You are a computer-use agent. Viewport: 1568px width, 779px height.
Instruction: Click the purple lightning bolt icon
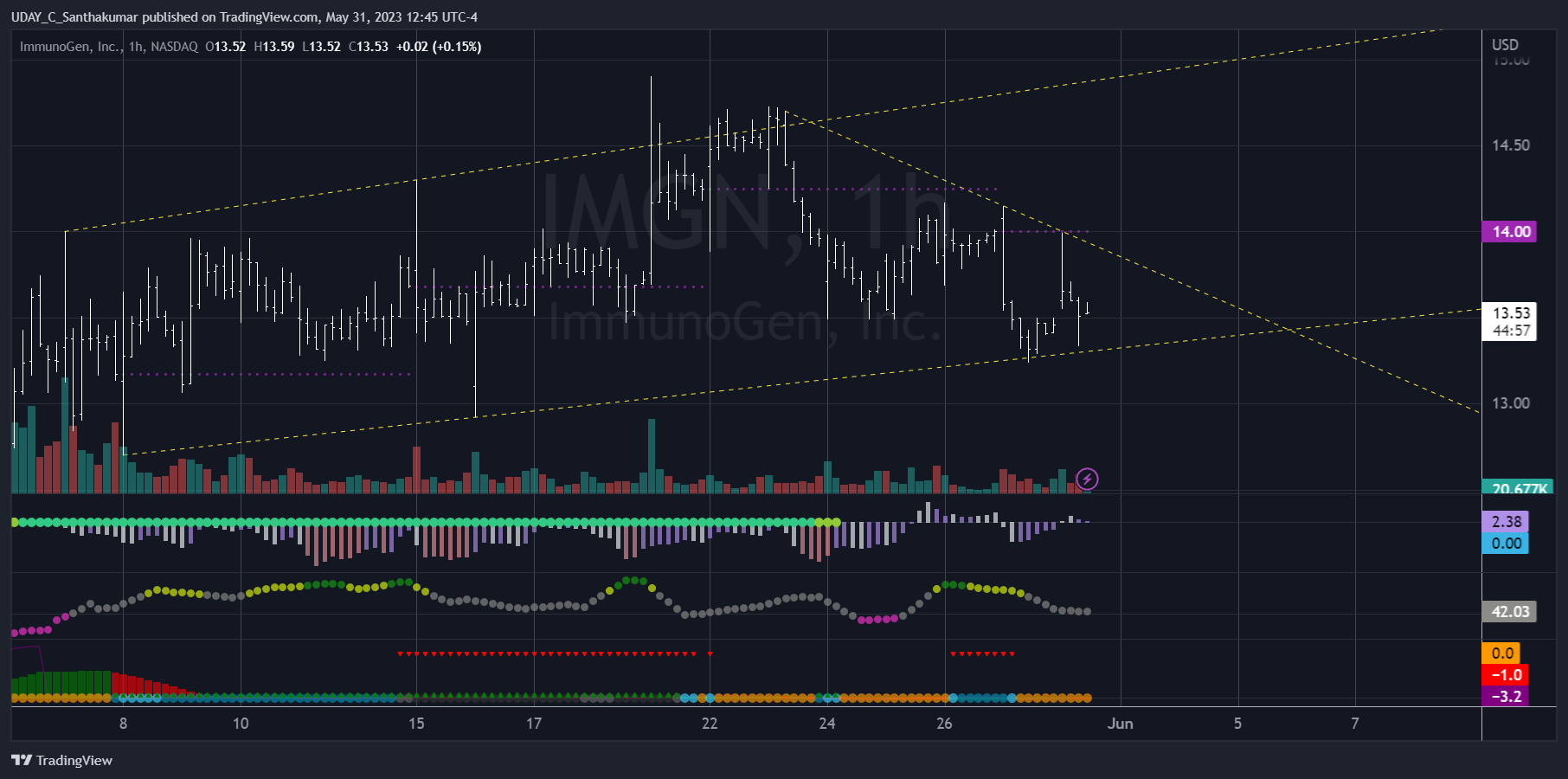pyautogui.click(x=1087, y=479)
